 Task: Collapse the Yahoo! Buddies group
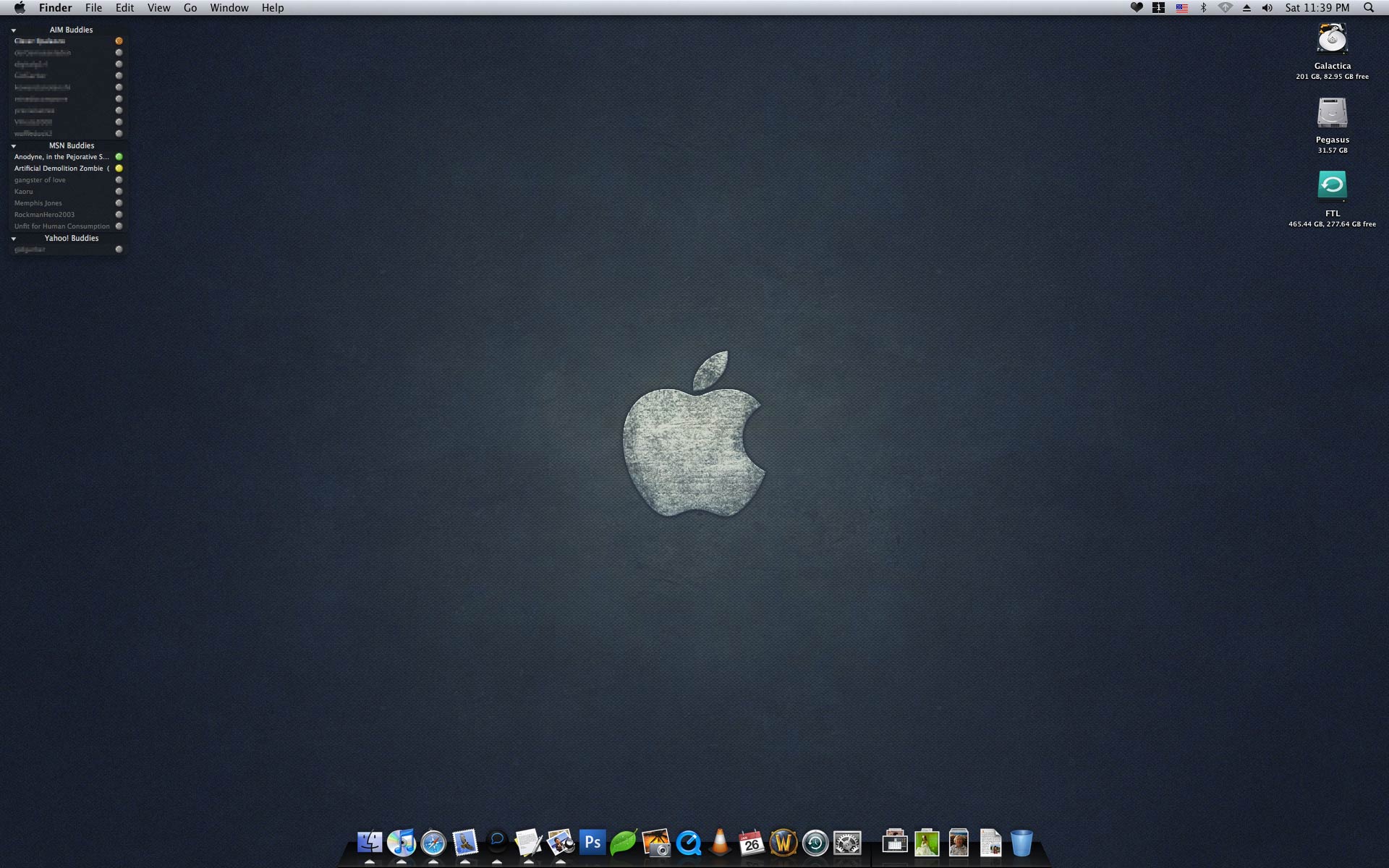14,239
